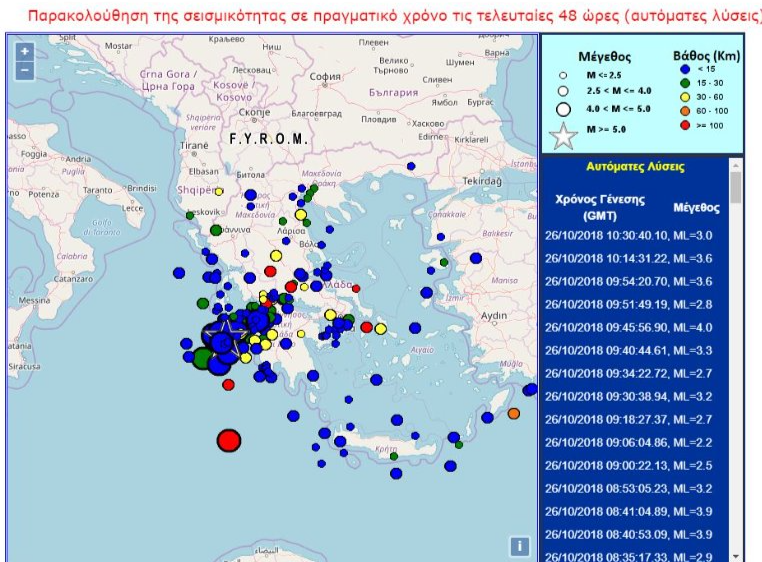The height and width of the screenshot is (562, 762).
Task: Select event 26/10/2018 10:14:31.22, ML=3.6
Action: [628, 258]
